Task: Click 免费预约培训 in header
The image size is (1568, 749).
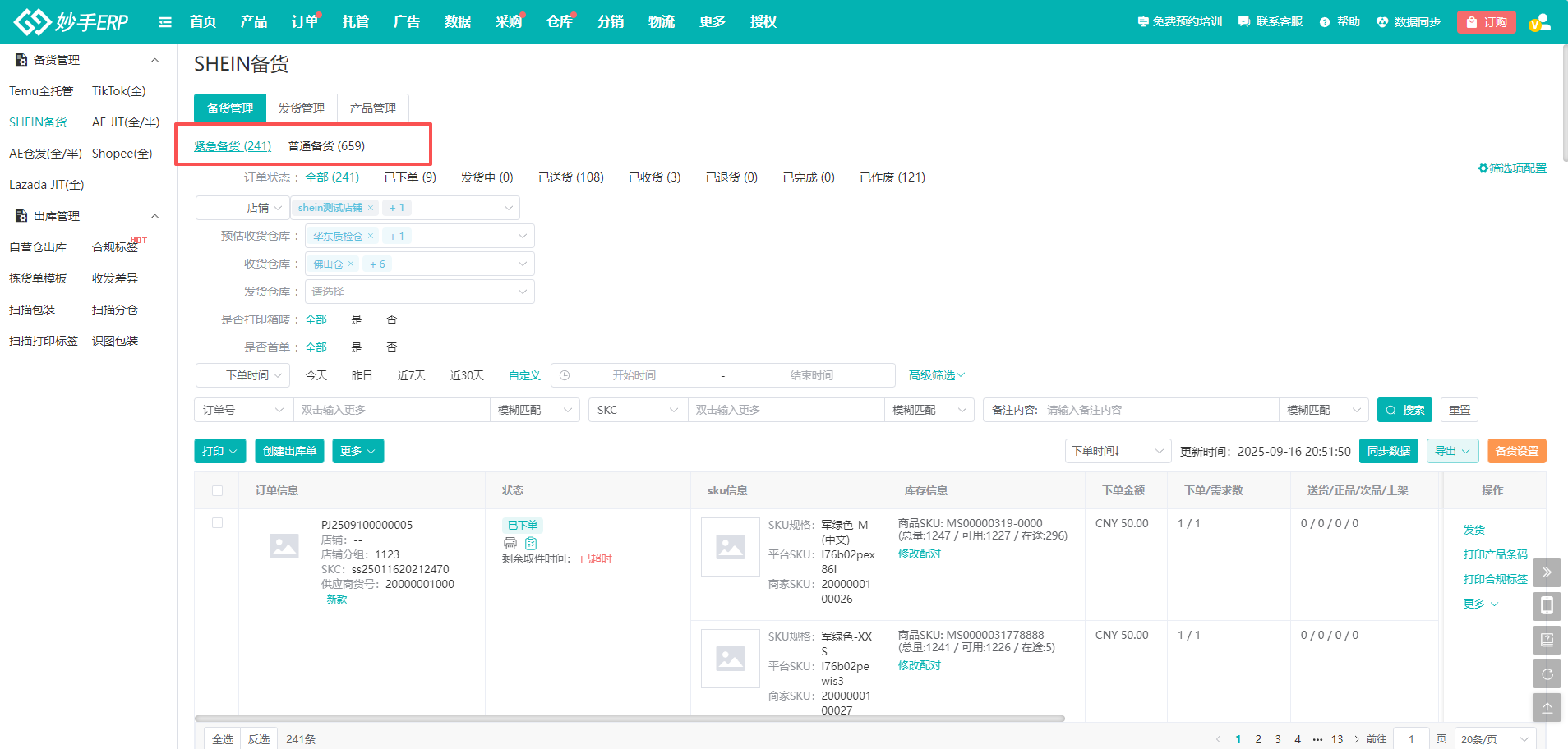Action: [x=1180, y=22]
